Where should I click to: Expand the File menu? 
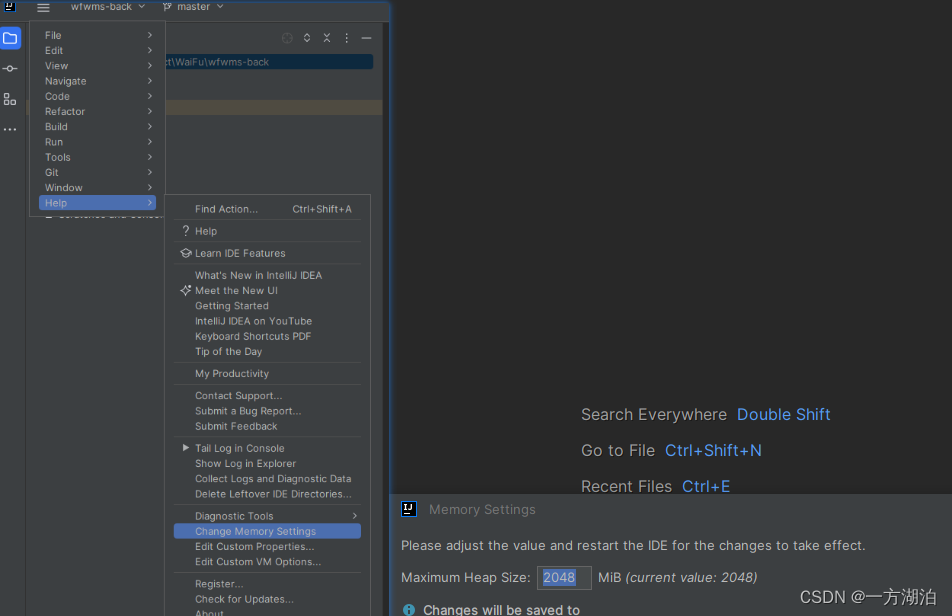98,35
